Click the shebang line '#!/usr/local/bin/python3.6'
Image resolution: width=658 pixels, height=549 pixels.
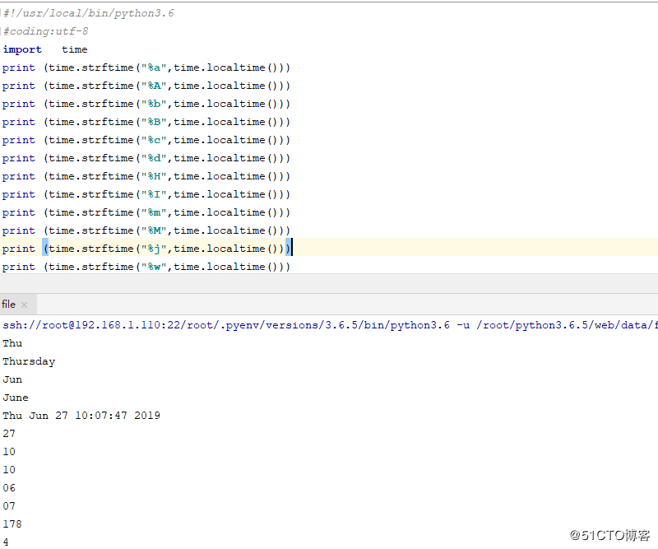pos(89,13)
